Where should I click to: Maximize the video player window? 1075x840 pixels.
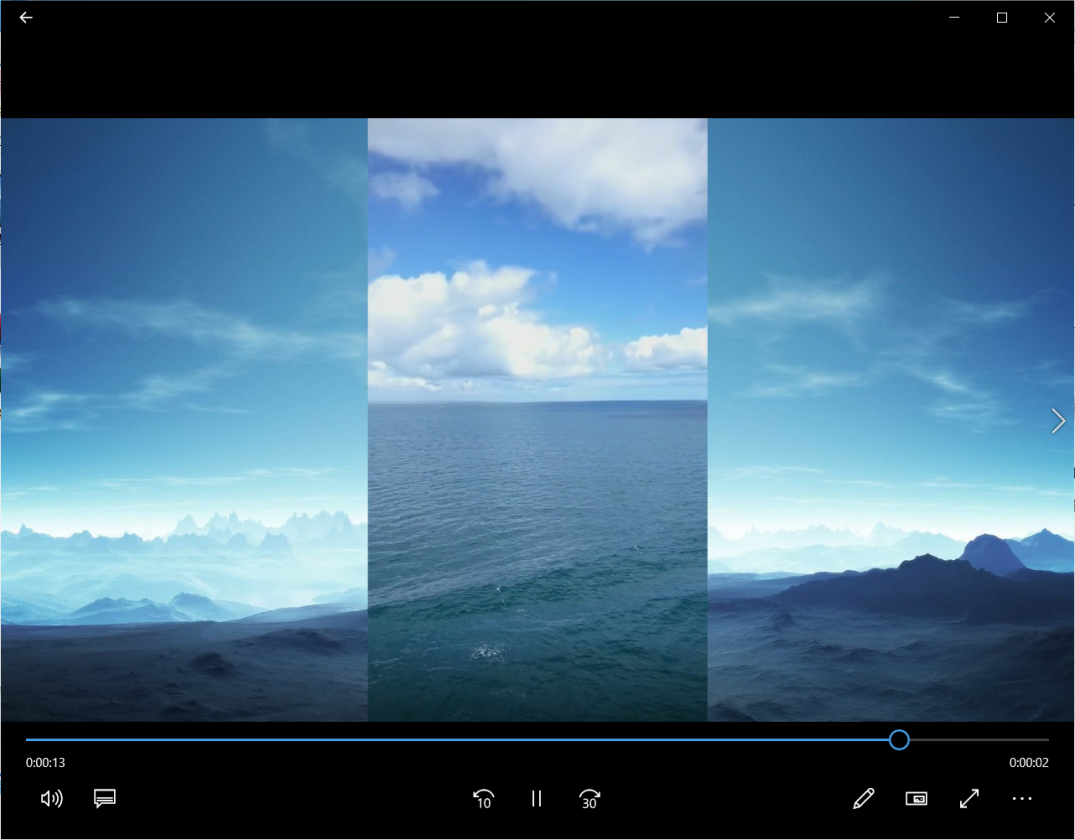(1002, 17)
